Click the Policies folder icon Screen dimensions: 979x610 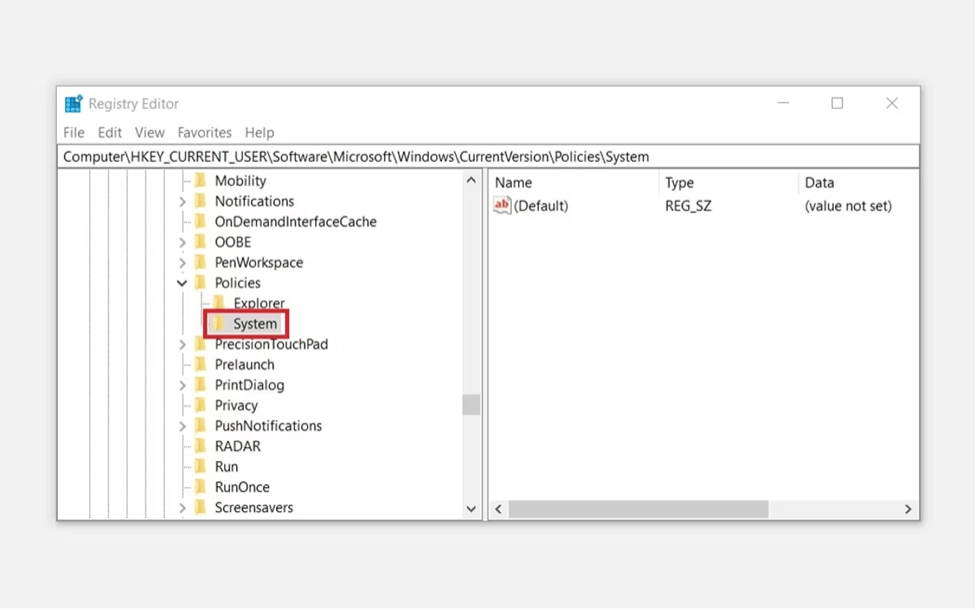(200, 283)
